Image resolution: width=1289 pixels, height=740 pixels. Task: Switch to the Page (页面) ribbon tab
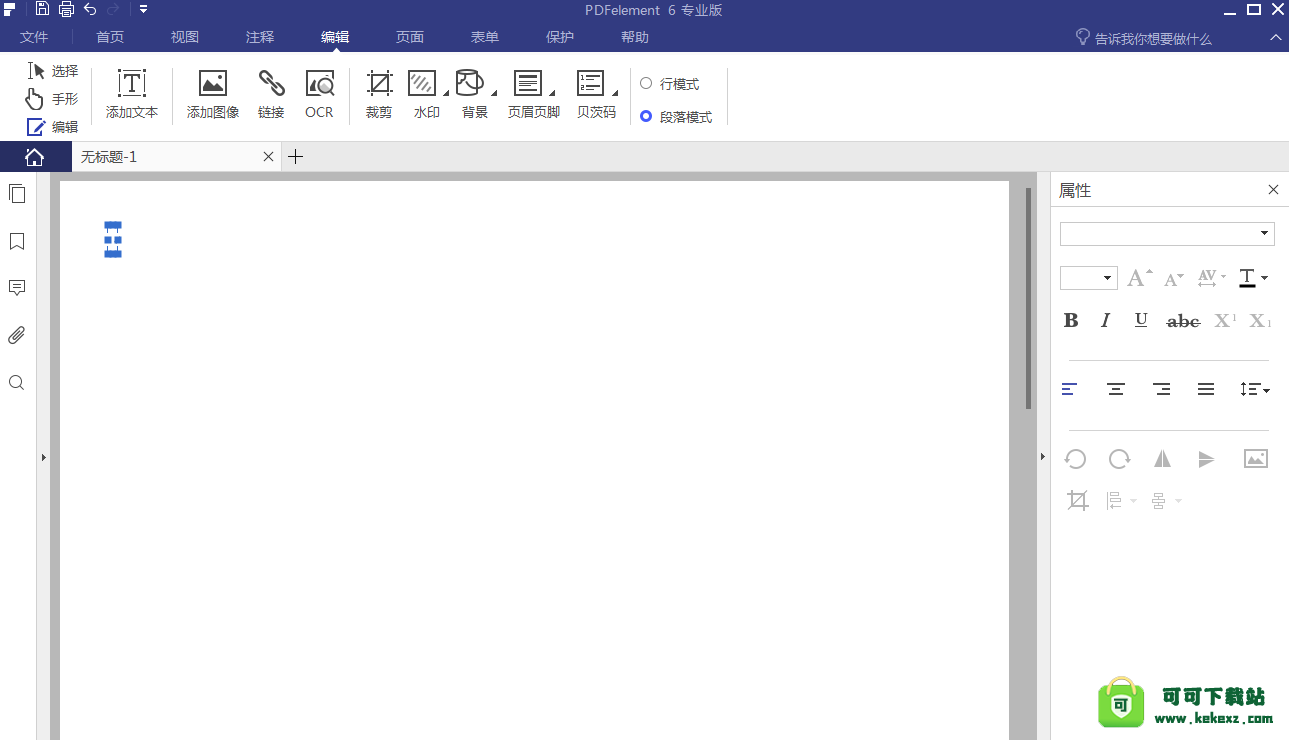410,37
